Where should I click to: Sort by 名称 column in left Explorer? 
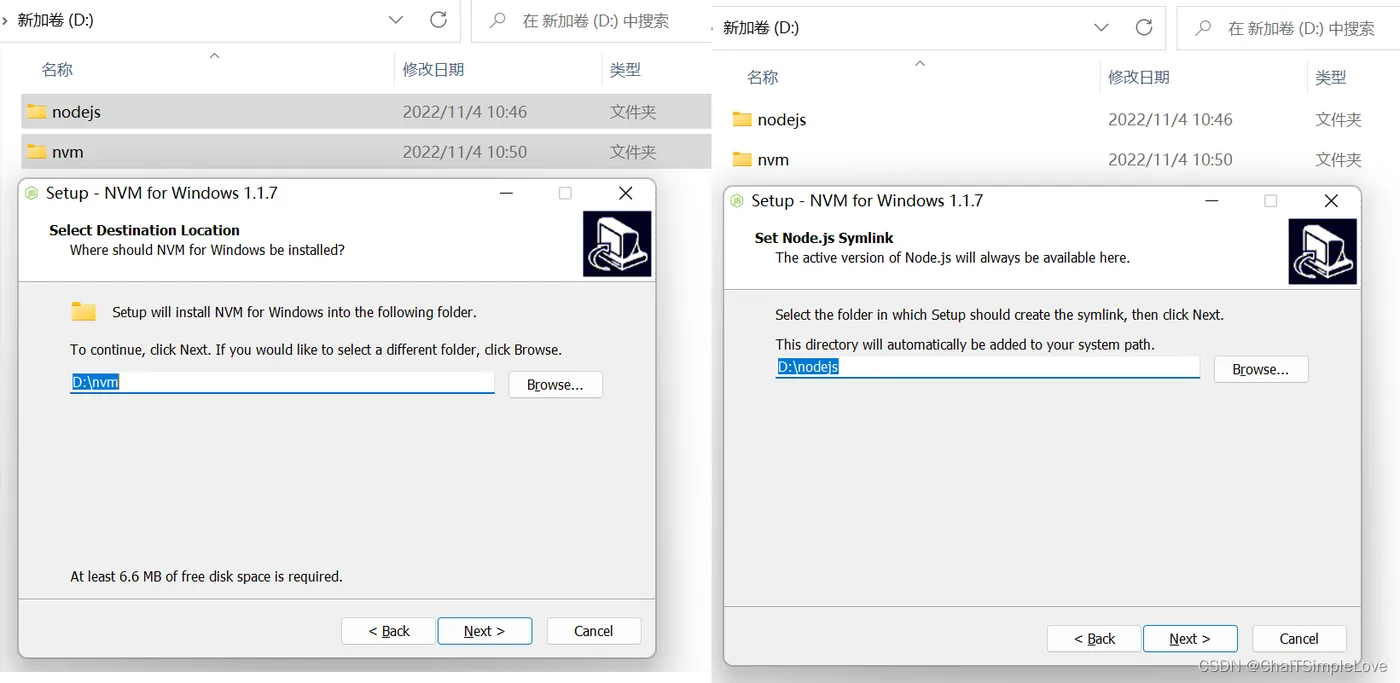click(x=57, y=70)
